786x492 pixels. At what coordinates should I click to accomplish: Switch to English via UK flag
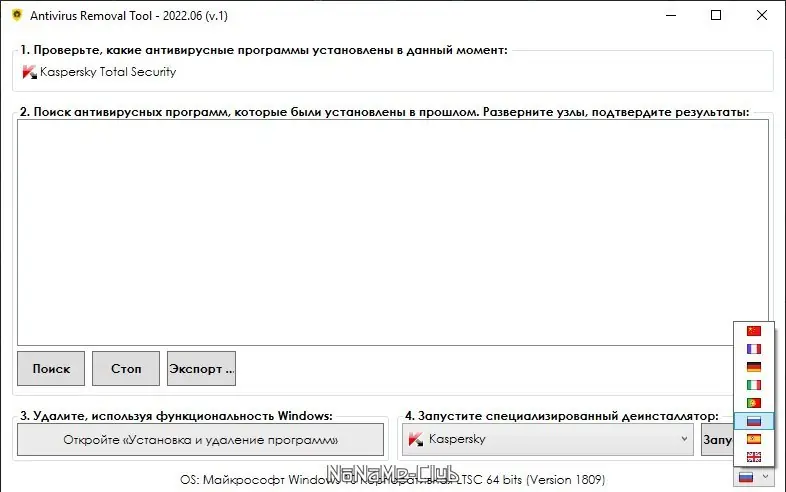point(753,457)
